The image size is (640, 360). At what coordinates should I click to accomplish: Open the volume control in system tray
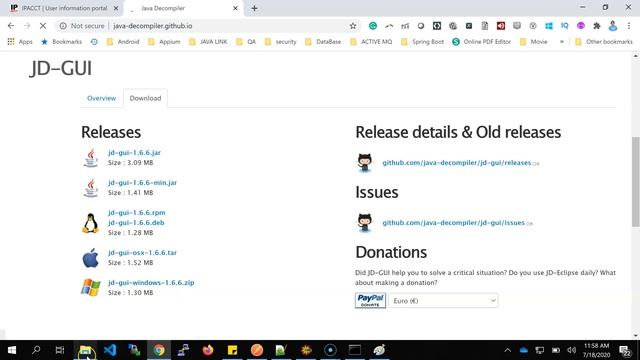point(571,350)
